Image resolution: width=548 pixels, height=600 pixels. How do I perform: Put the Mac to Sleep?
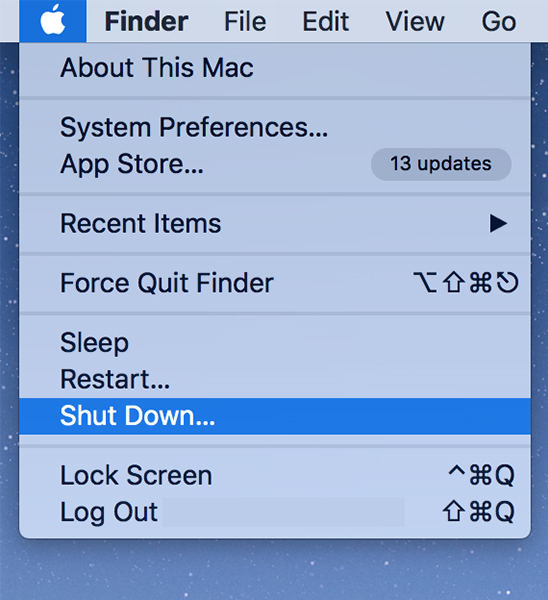[x=275, y=342]
